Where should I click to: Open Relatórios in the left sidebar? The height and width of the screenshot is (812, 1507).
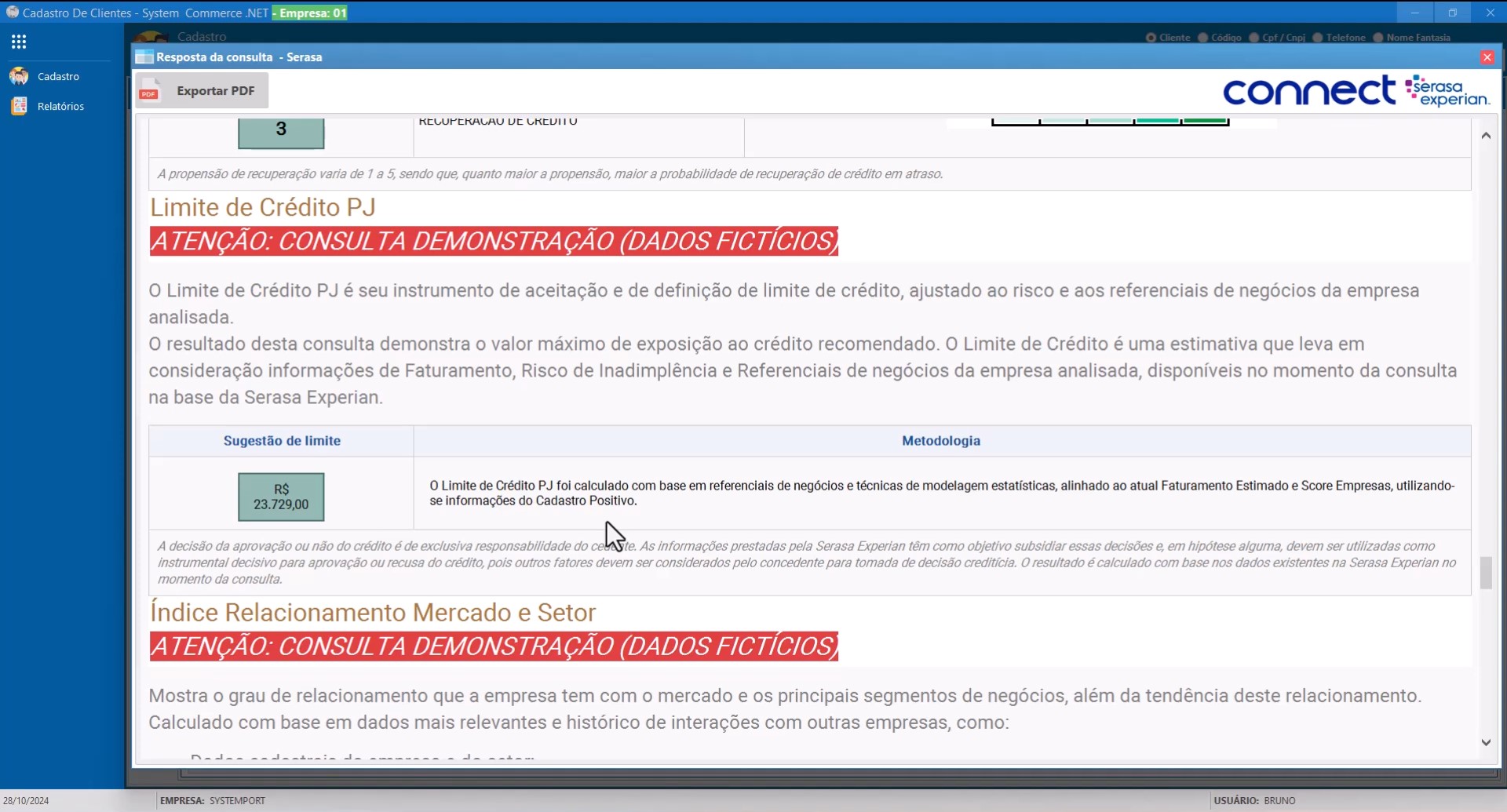[60, 106]
